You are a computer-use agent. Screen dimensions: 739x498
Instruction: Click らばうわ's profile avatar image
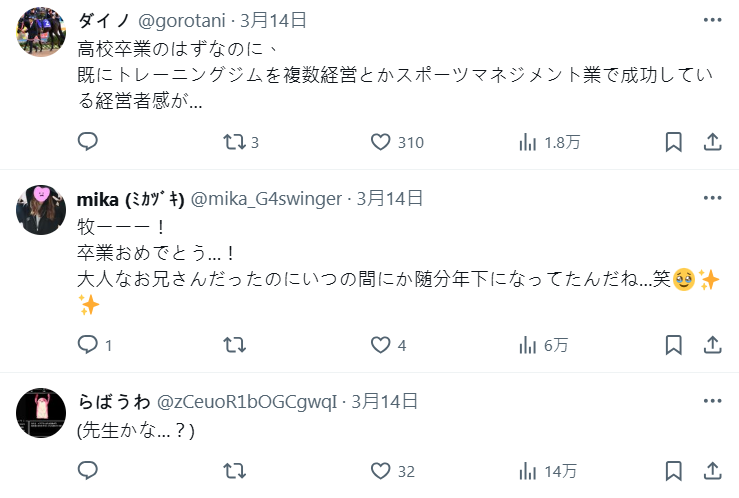tap(42, 412)
